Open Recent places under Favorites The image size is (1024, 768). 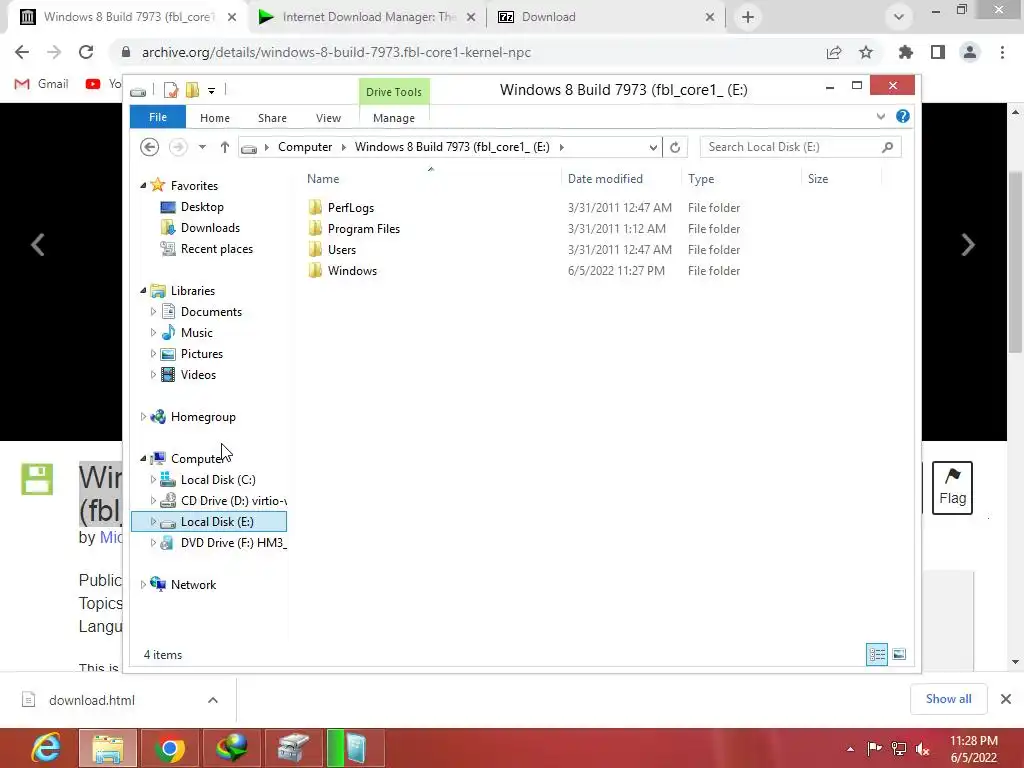point(216,249)
